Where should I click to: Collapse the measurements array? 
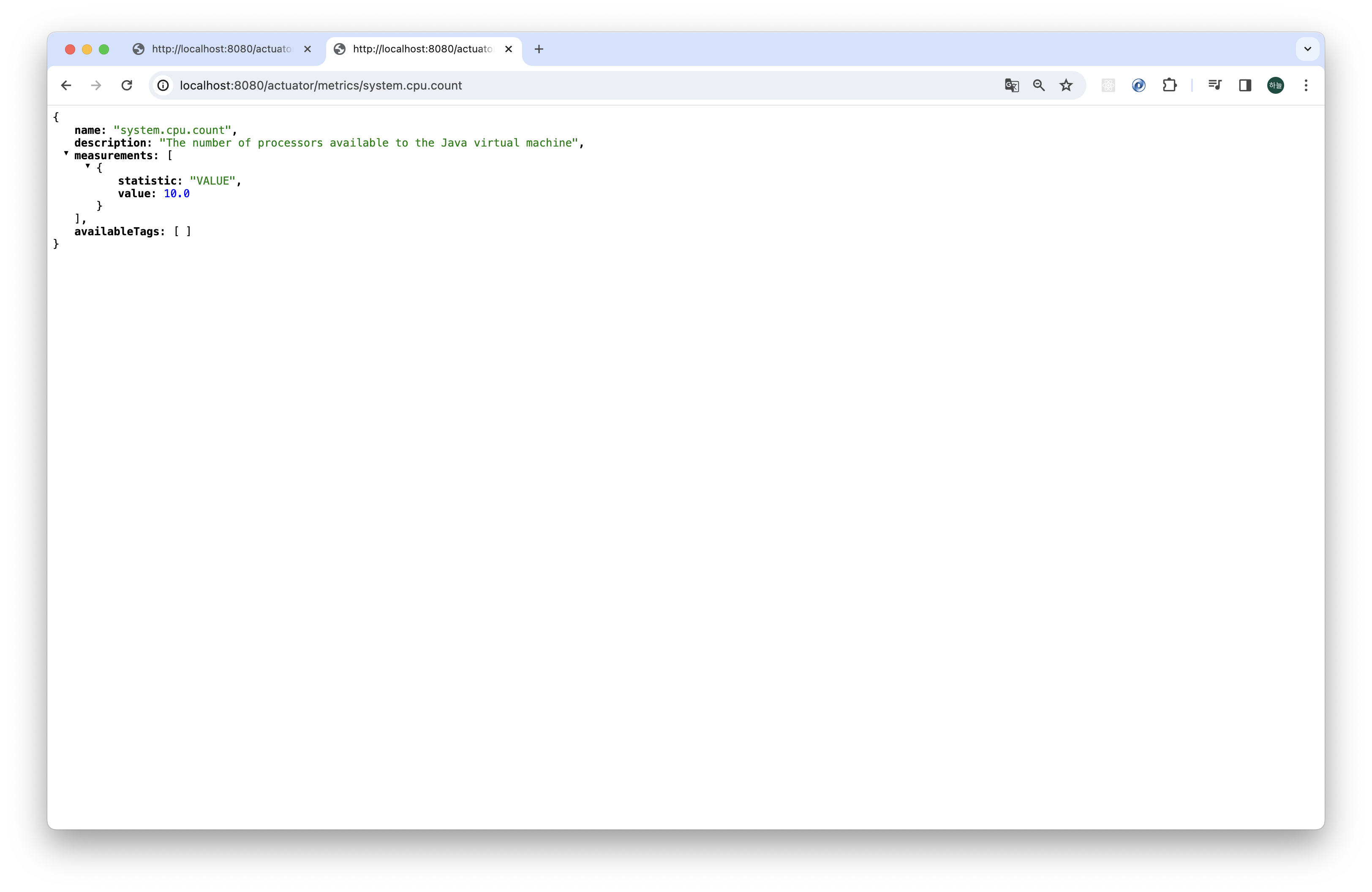tap(66, 153)
